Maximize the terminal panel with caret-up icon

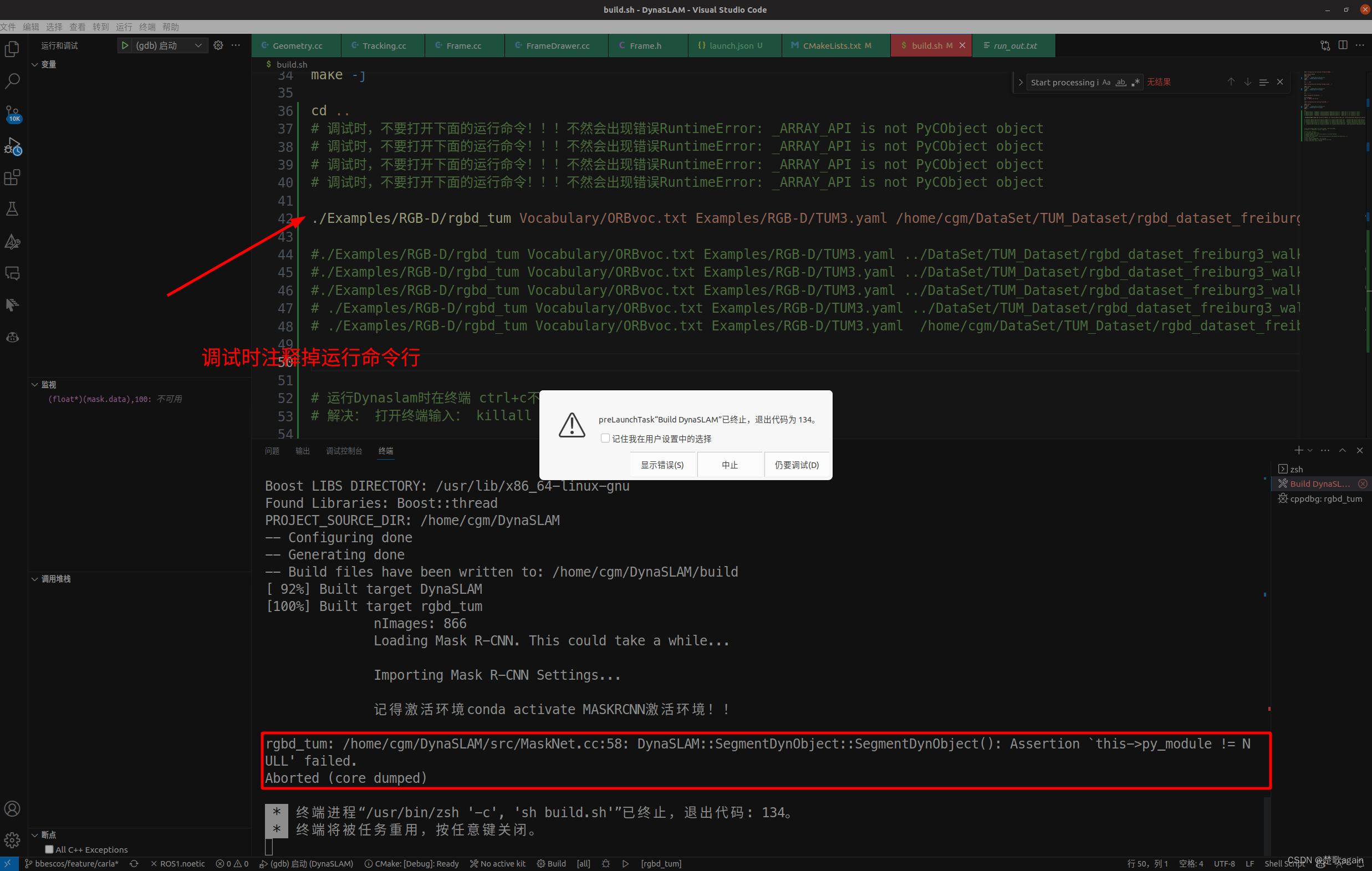[x=1343, y=450]
